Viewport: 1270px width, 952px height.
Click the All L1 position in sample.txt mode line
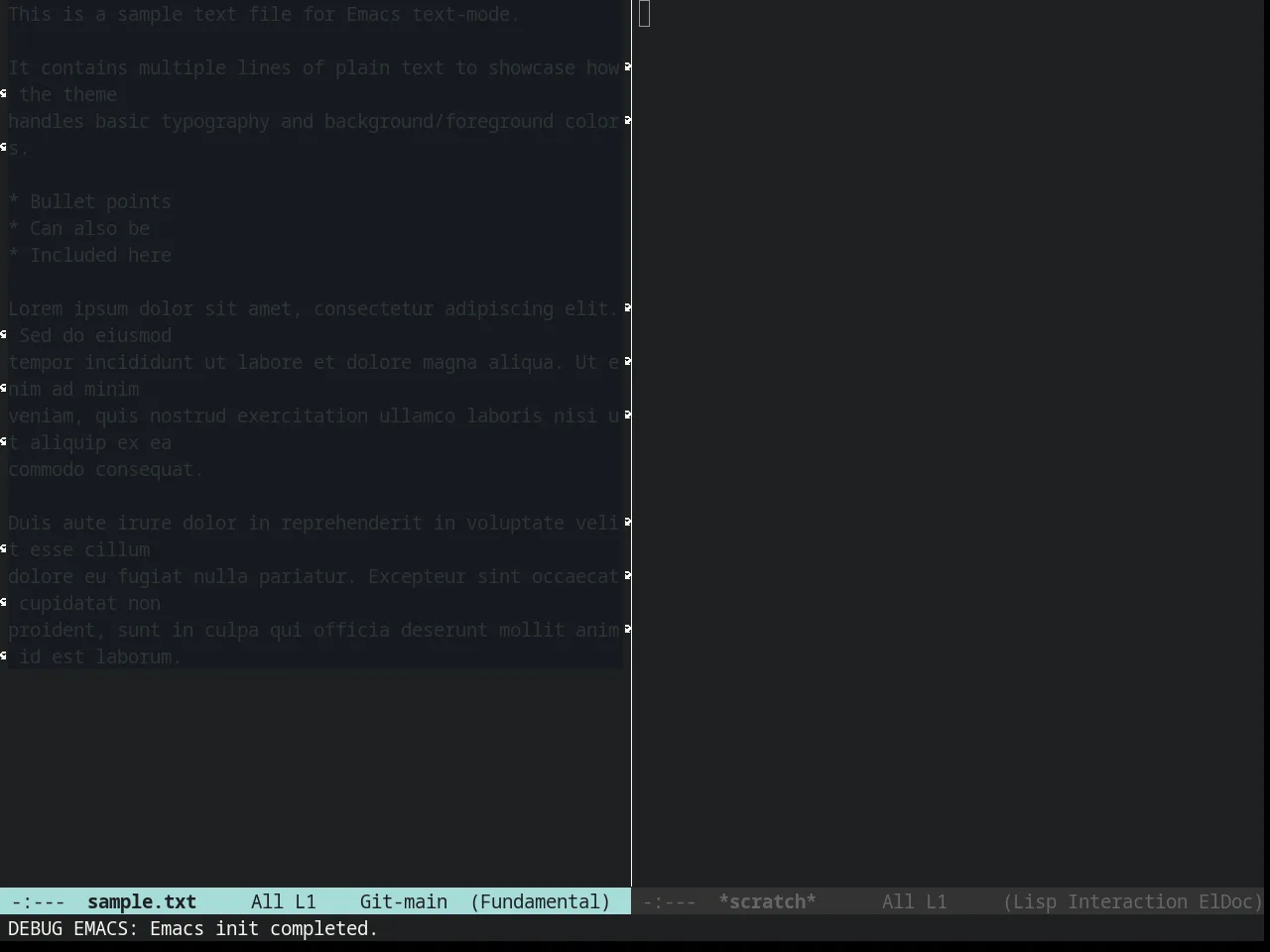click(x=283, y=901)
